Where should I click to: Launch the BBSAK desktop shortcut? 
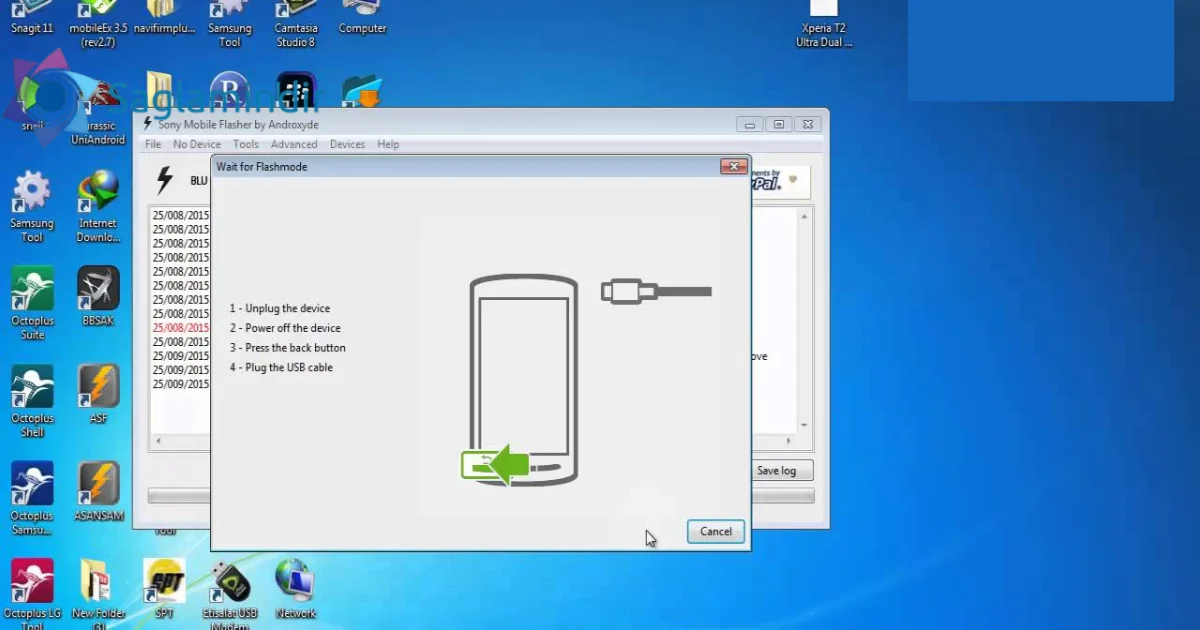(98, 296)
